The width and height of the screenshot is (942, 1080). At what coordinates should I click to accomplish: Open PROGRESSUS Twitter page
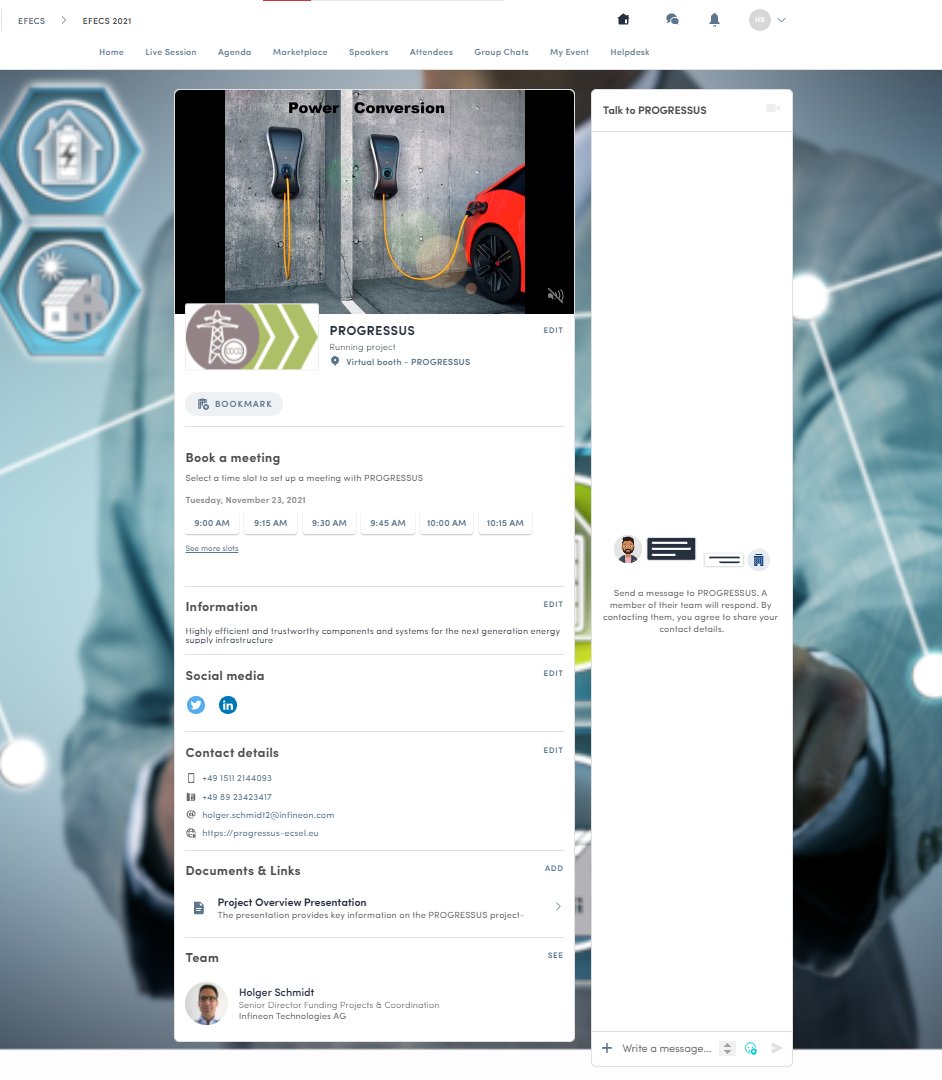click(196, 705)
